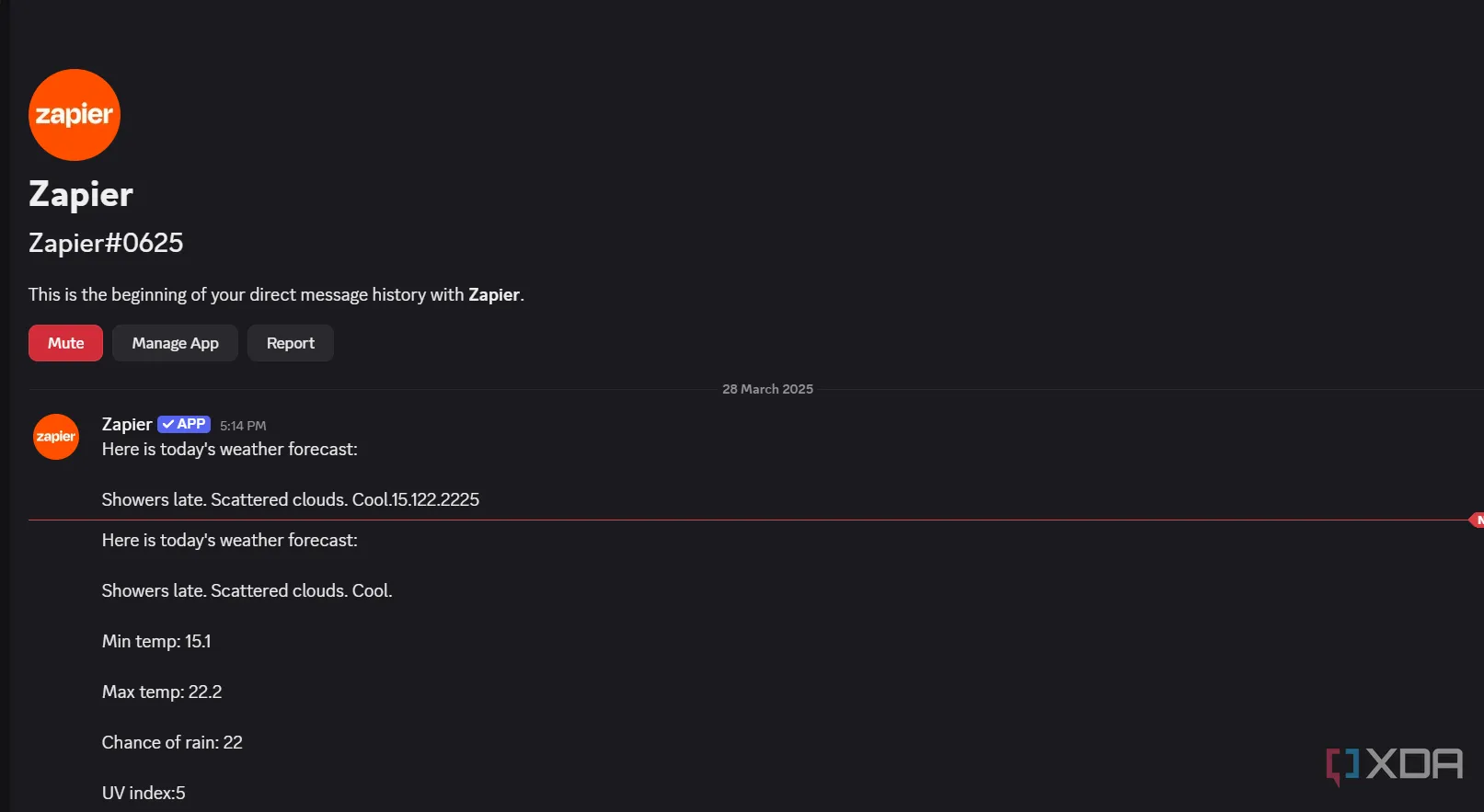Click the Zapier username in the message header
The image size is (1484, 812).
pyautogui.click(x=127, y=424)
